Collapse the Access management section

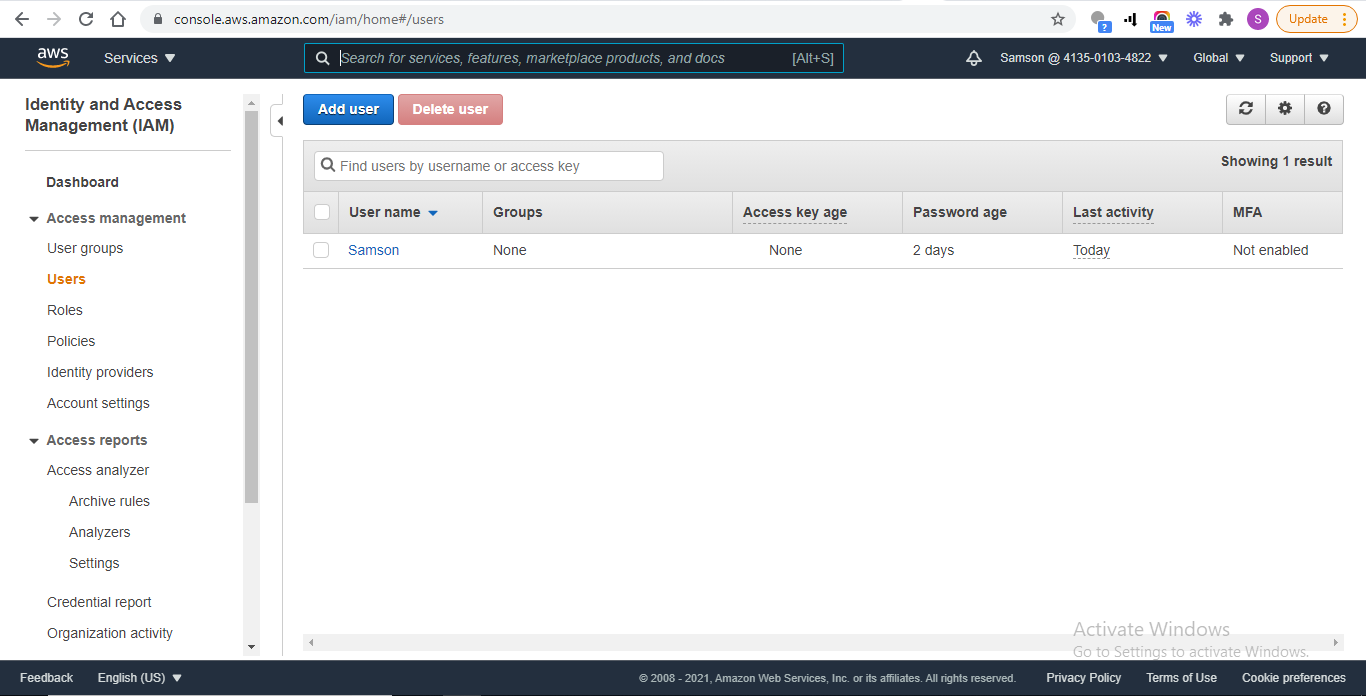coord(33,218)
